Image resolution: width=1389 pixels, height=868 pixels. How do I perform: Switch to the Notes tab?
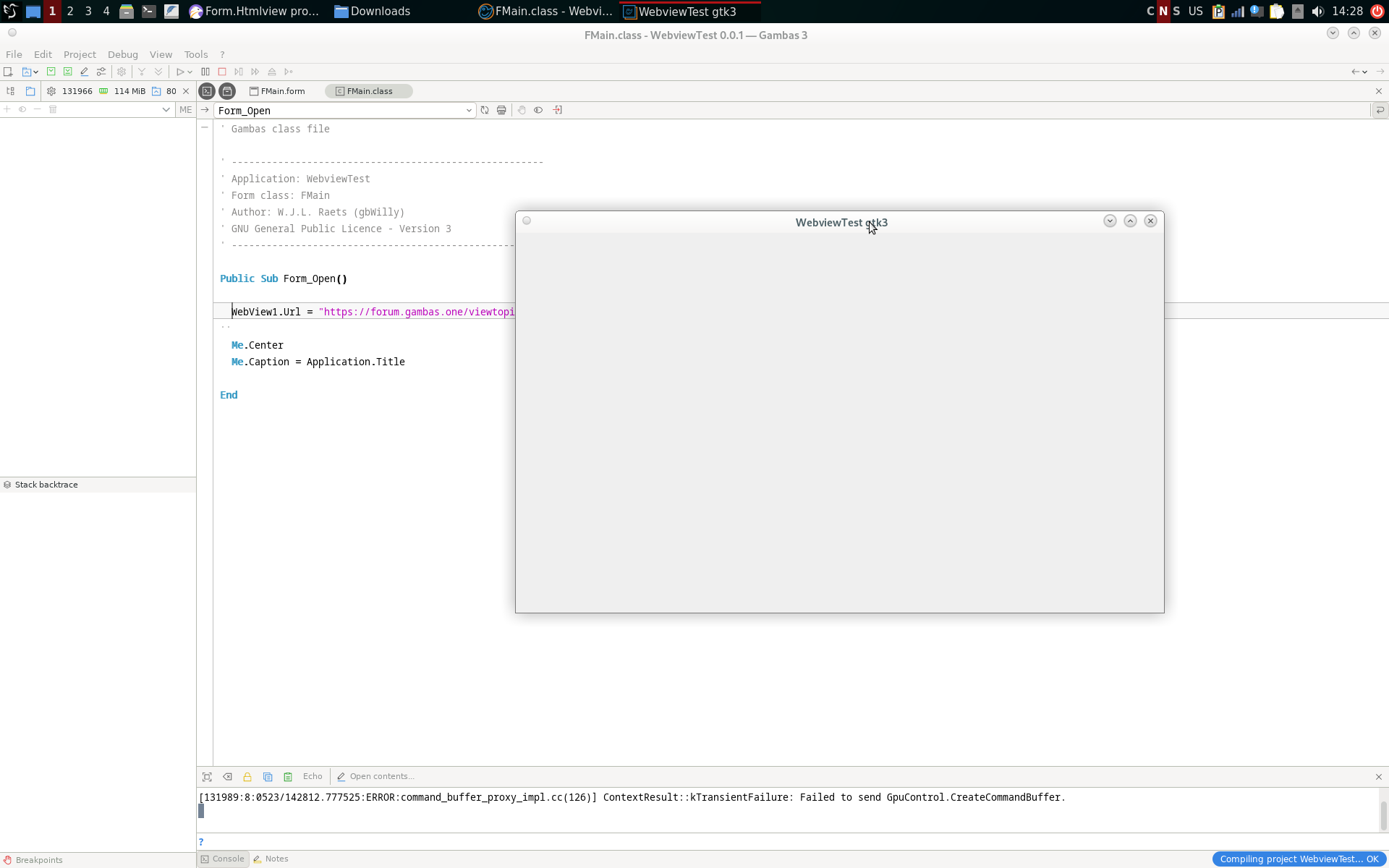[271, 859]
